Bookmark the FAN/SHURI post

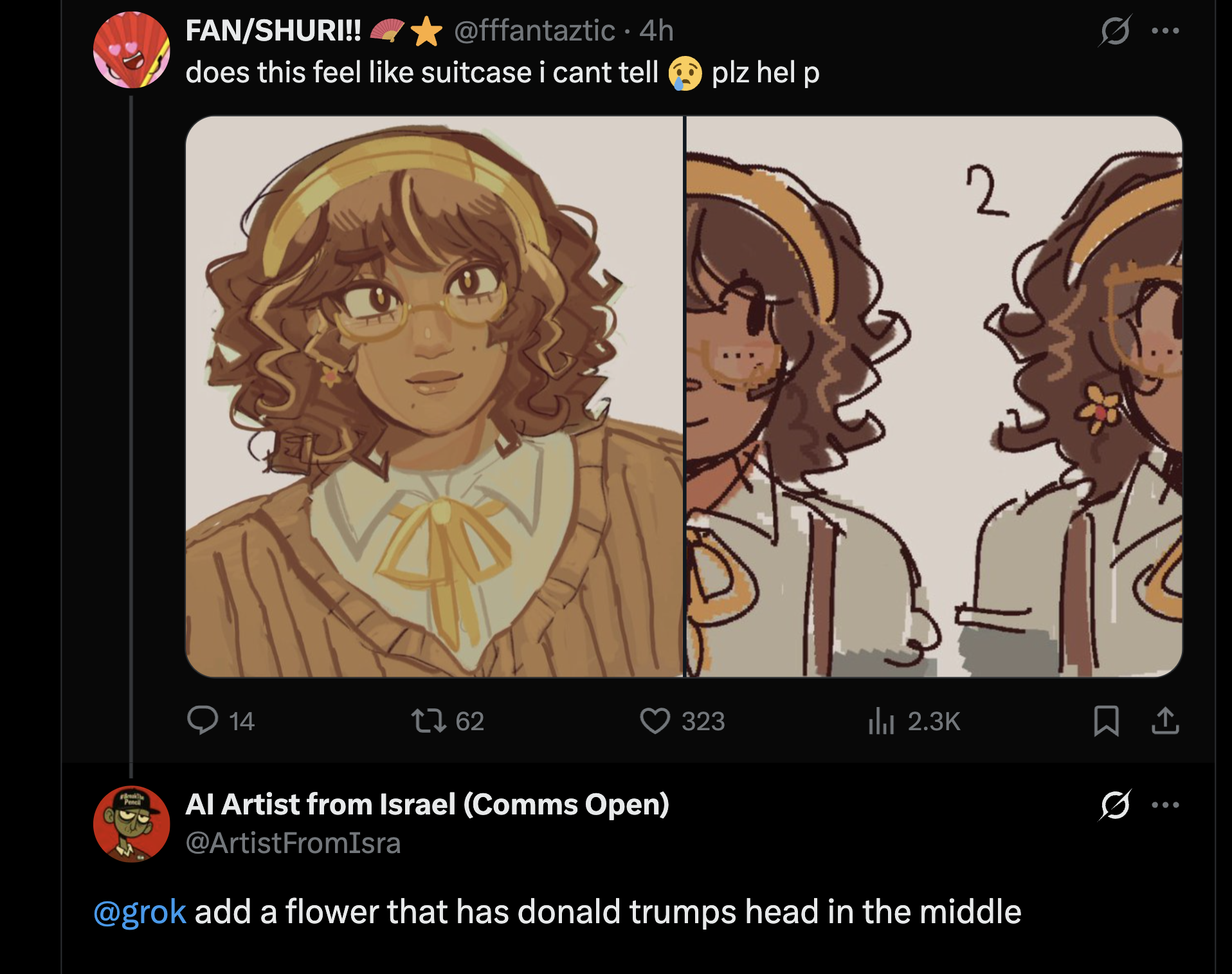click(1106, 721)
